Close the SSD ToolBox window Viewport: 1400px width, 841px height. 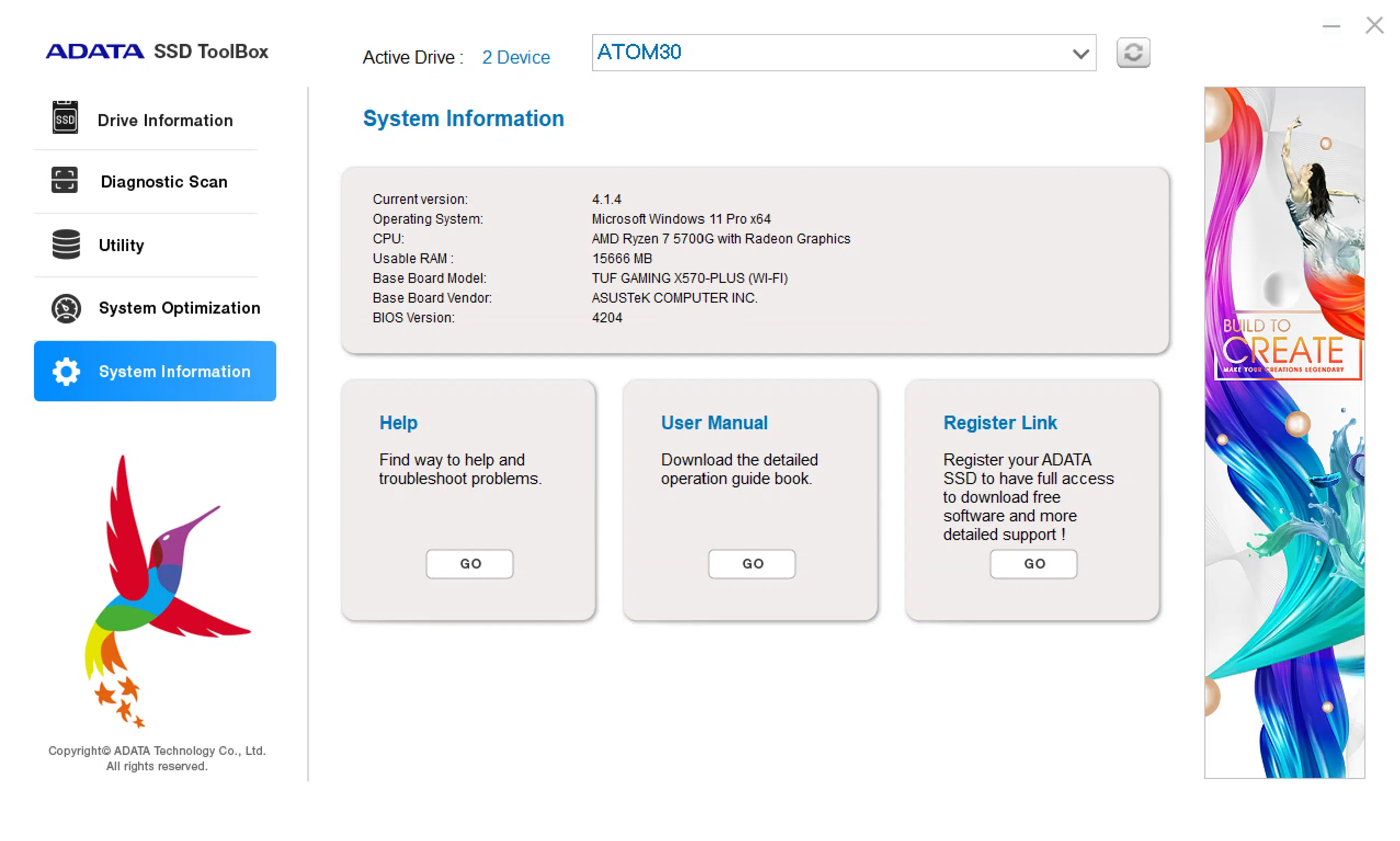pos(1374,25)
